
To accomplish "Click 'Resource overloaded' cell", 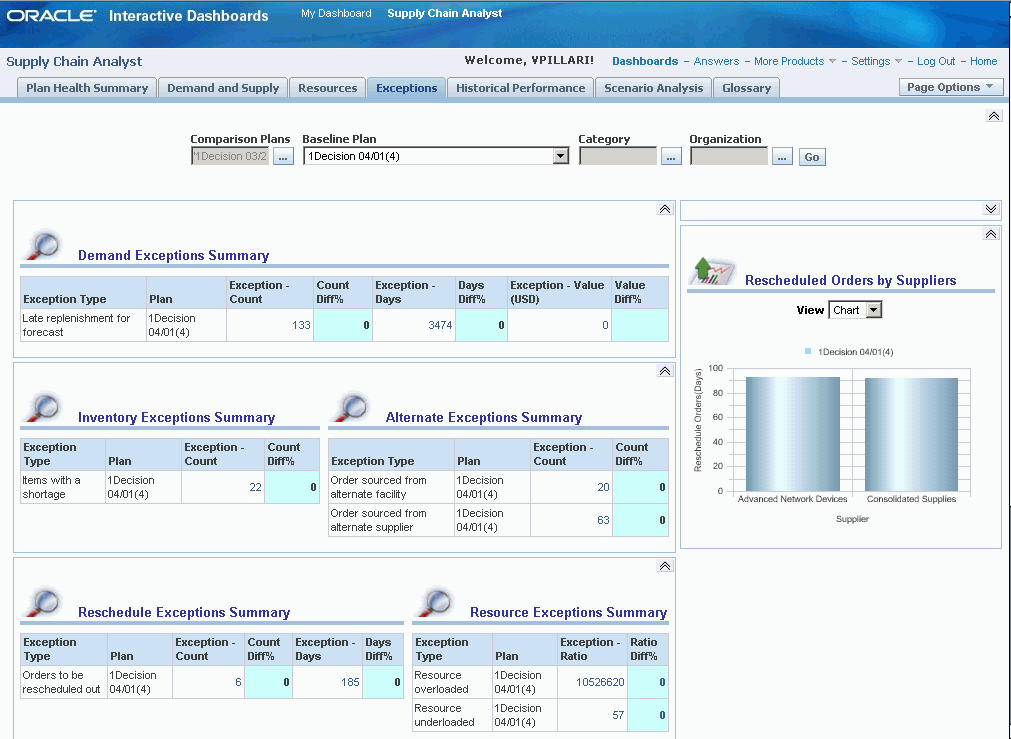I will point(452,682).
